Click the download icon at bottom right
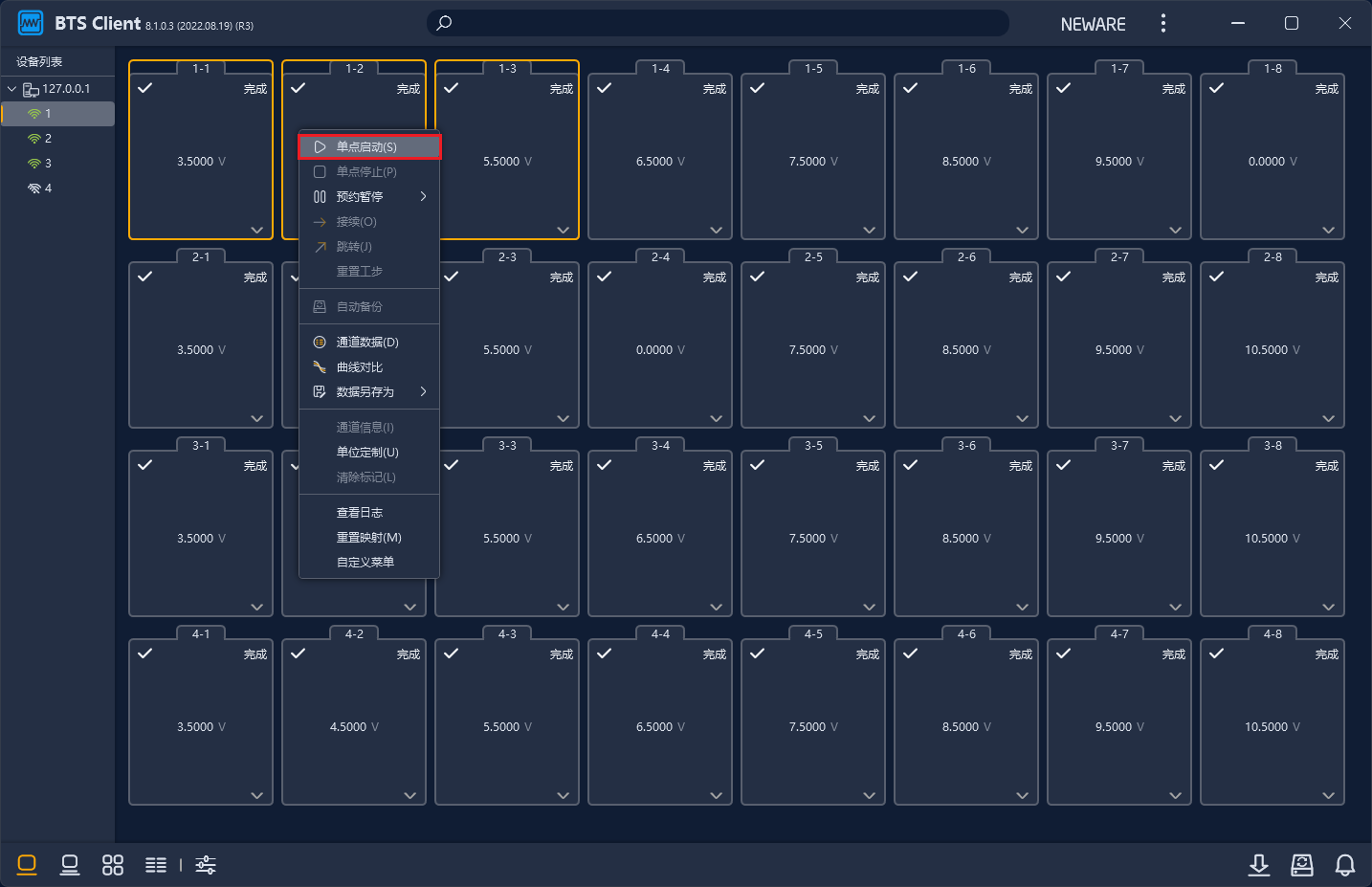Image resolution: width=1372 pixels, height=887 pixels. (x=1259, y=865)
